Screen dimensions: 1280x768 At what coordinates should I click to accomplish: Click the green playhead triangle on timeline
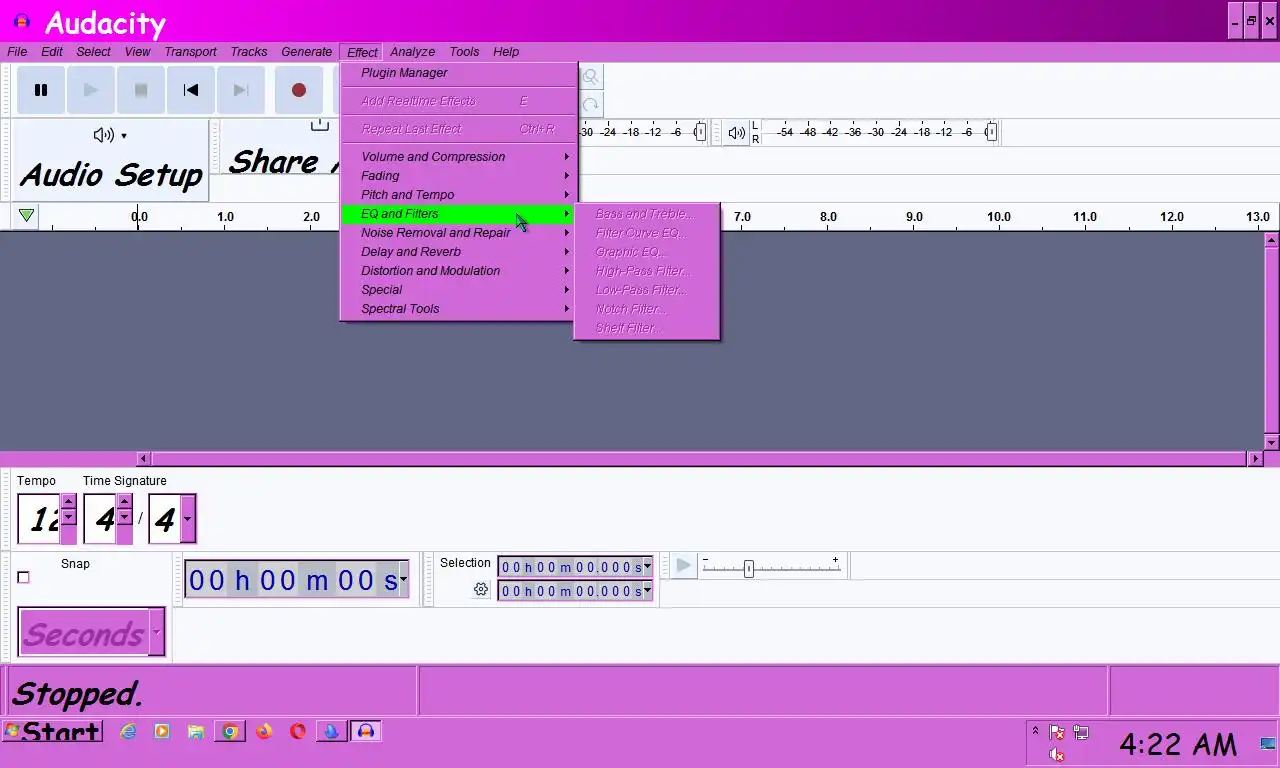[x=27, y=216]
